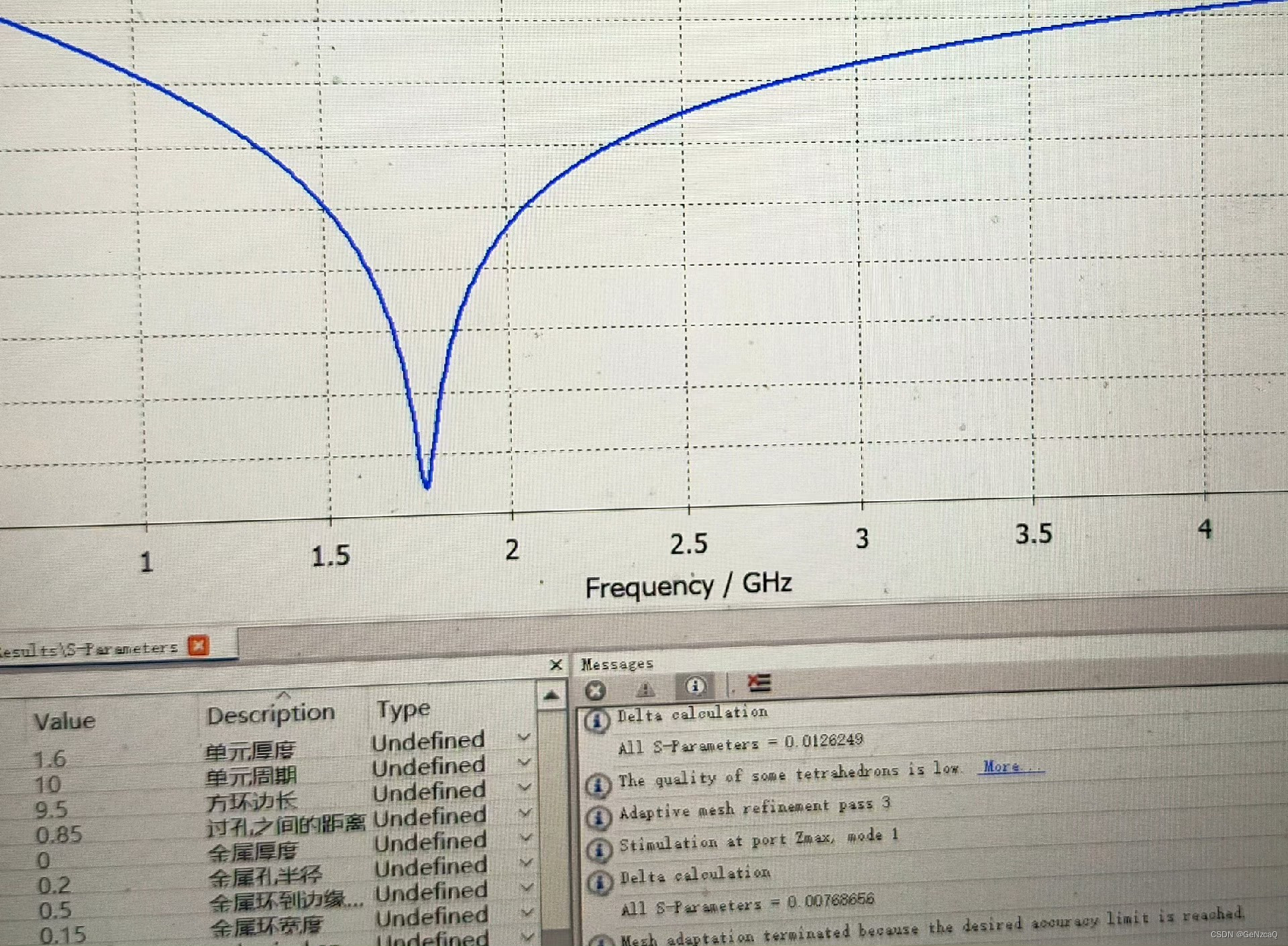Toggle error messages filter in Messages panel

coord(595,690)
